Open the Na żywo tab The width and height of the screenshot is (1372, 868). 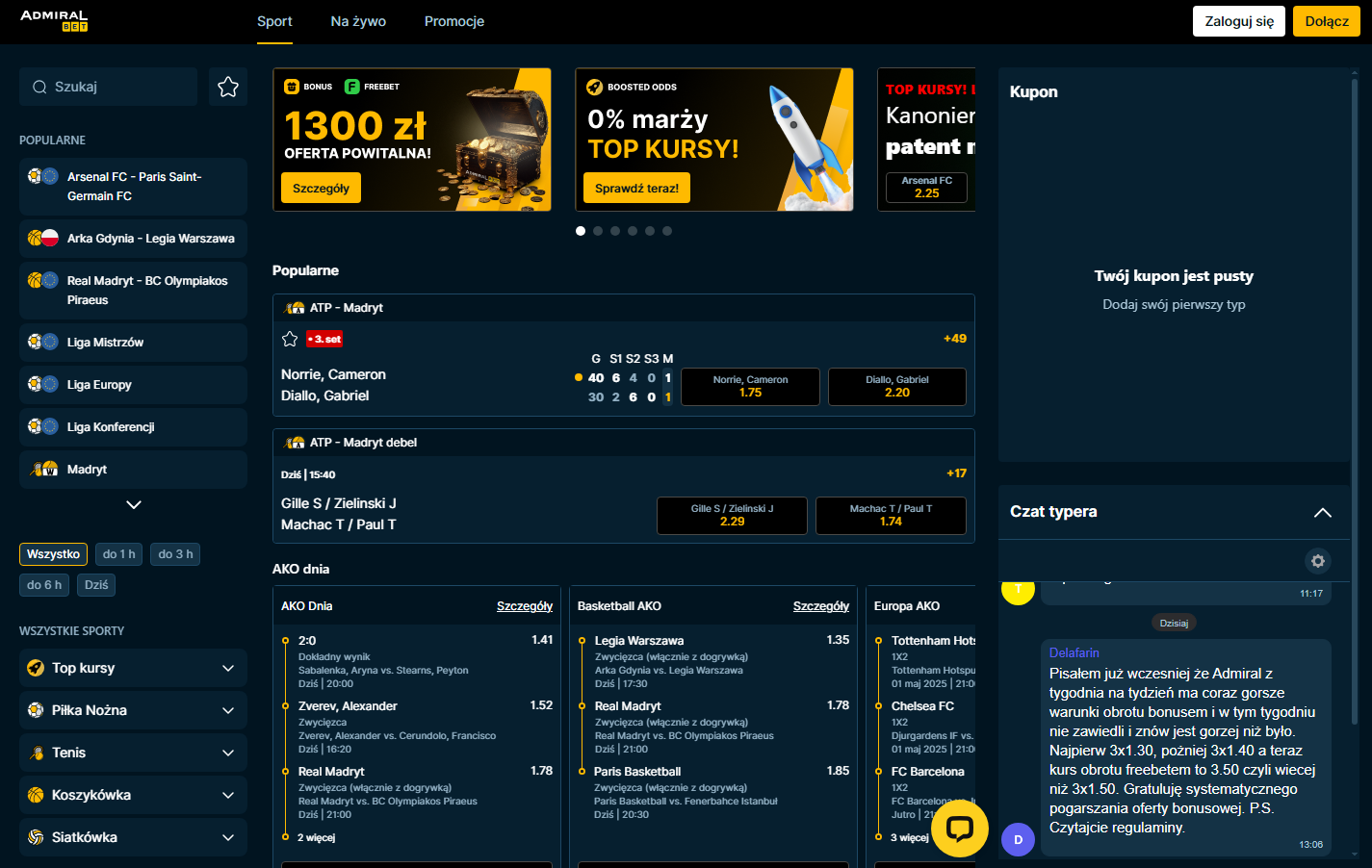point(358,21)
